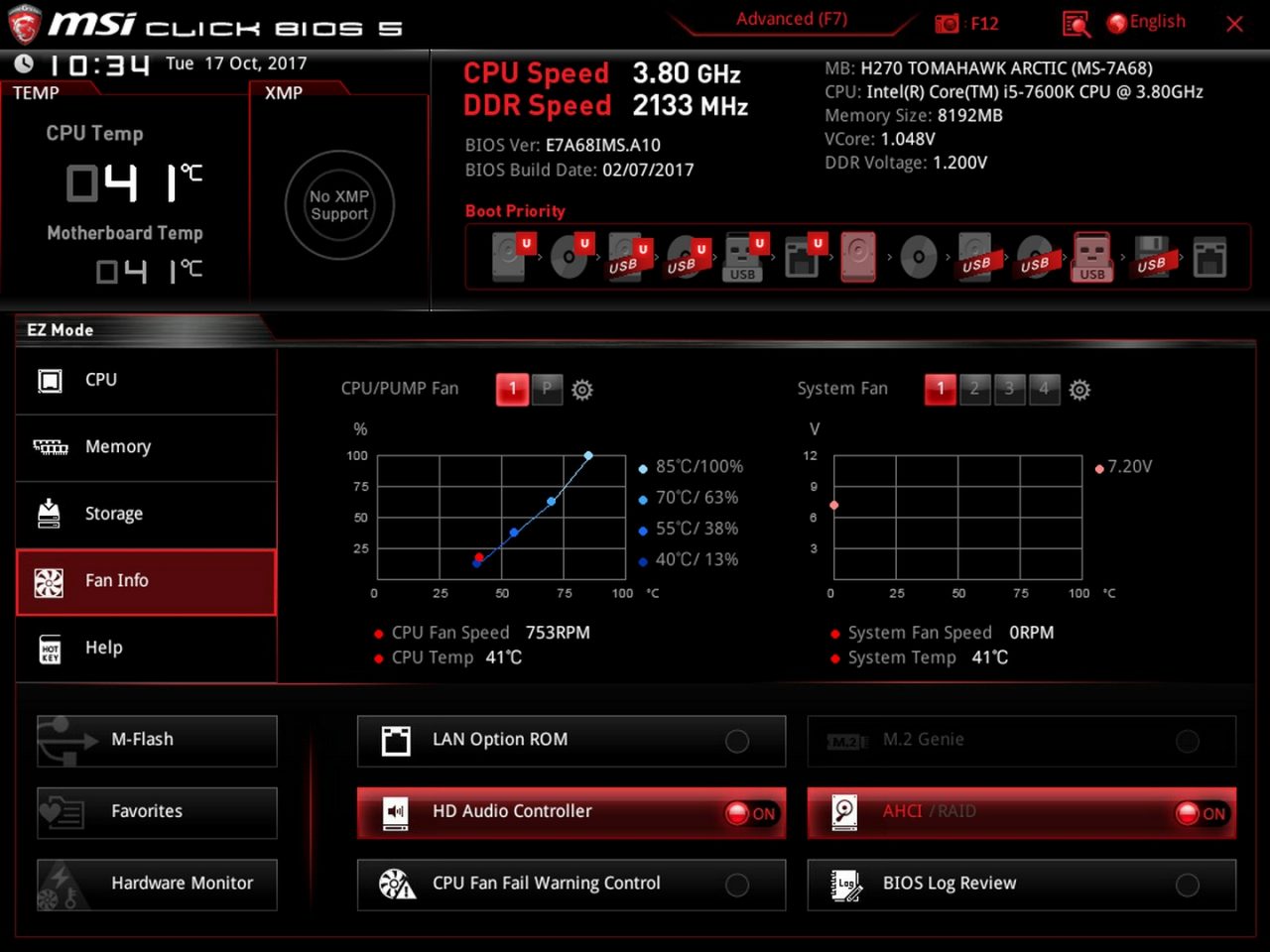
Task: Toggle the greyed-out M.2 Genie switch
Action: pos(1188,741)
